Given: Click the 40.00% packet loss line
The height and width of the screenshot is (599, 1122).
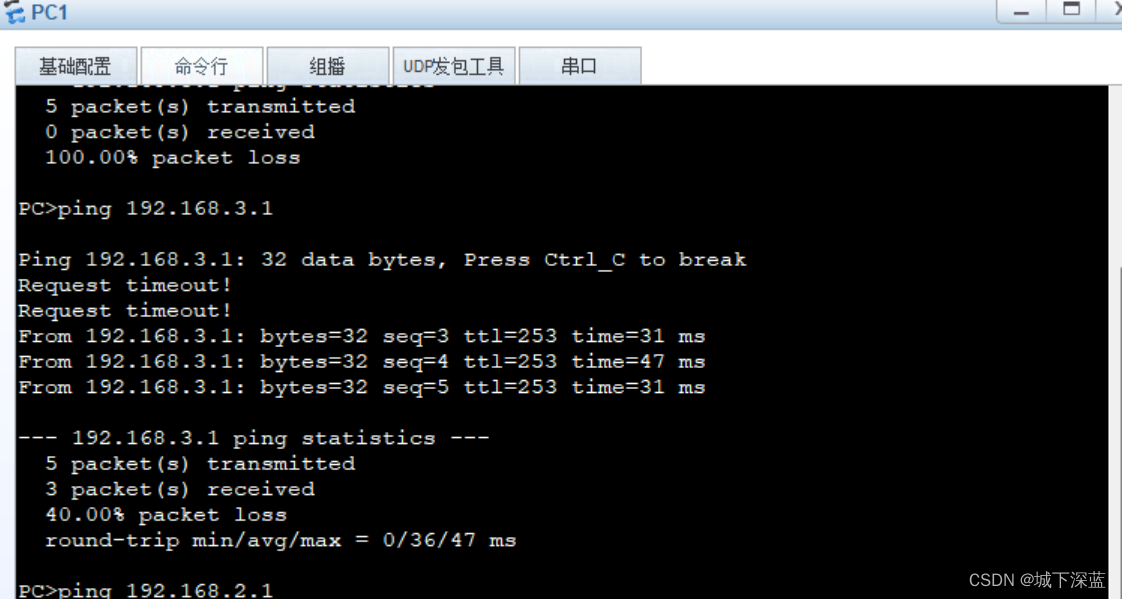Looking at the screenshot, I should click(x=166, y=515).
